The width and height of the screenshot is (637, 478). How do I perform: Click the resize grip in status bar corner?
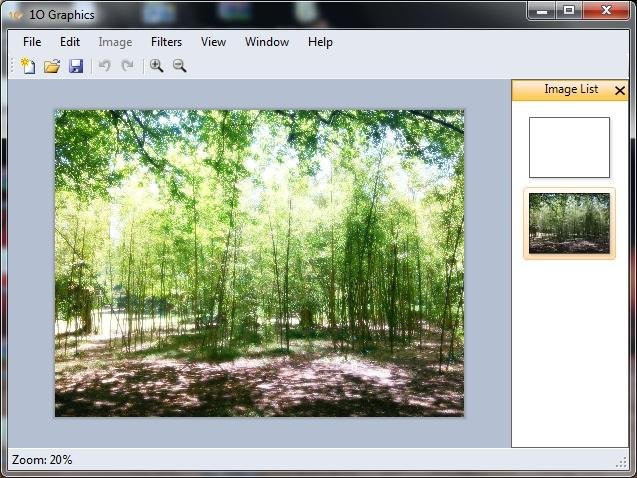pos(622,463)
